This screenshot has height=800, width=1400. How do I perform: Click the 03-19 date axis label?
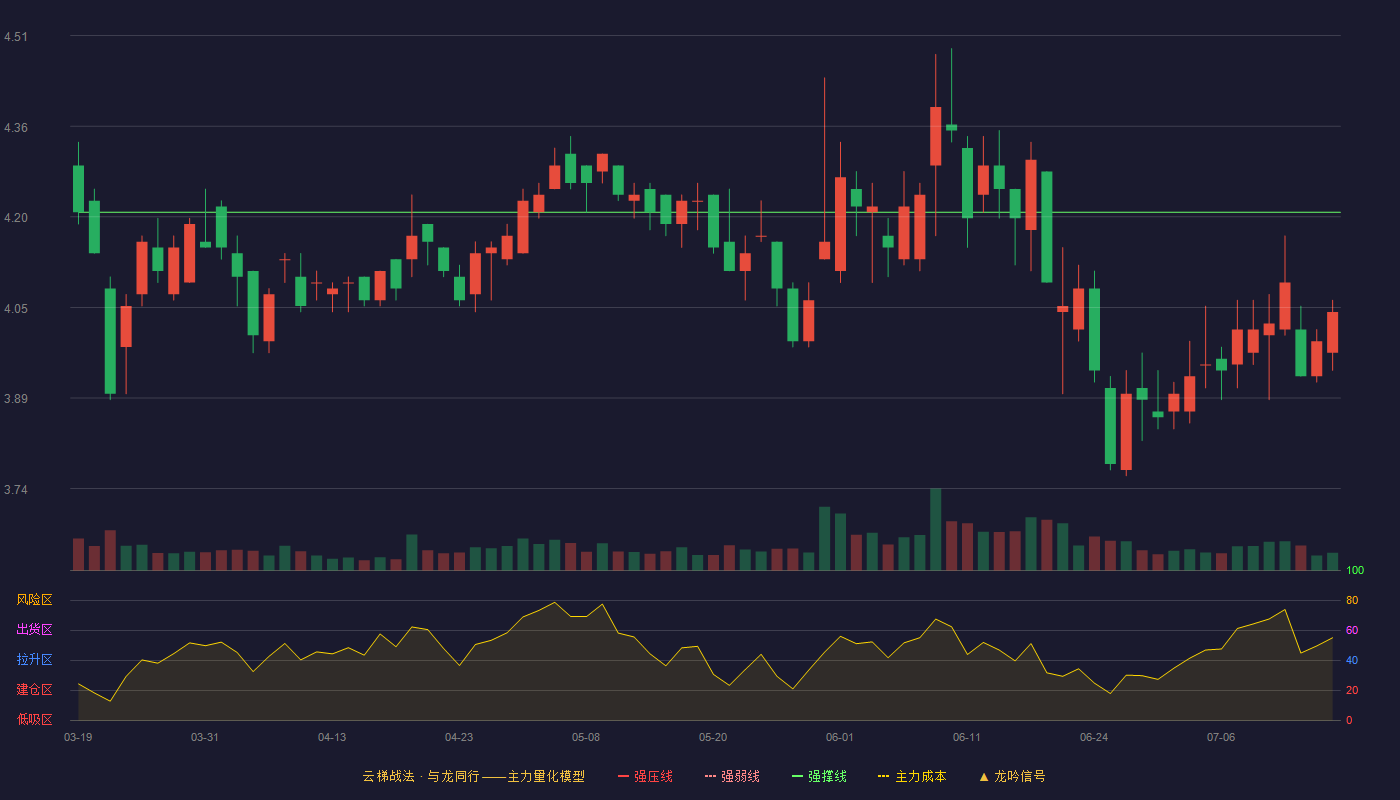[78, 737]
